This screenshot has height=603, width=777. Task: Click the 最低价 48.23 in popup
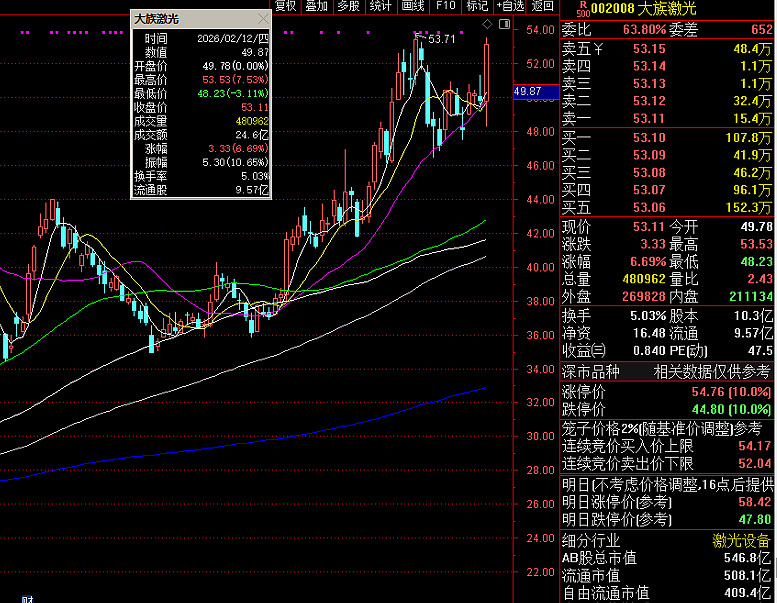pyautogui.click(x=233, y=94)
